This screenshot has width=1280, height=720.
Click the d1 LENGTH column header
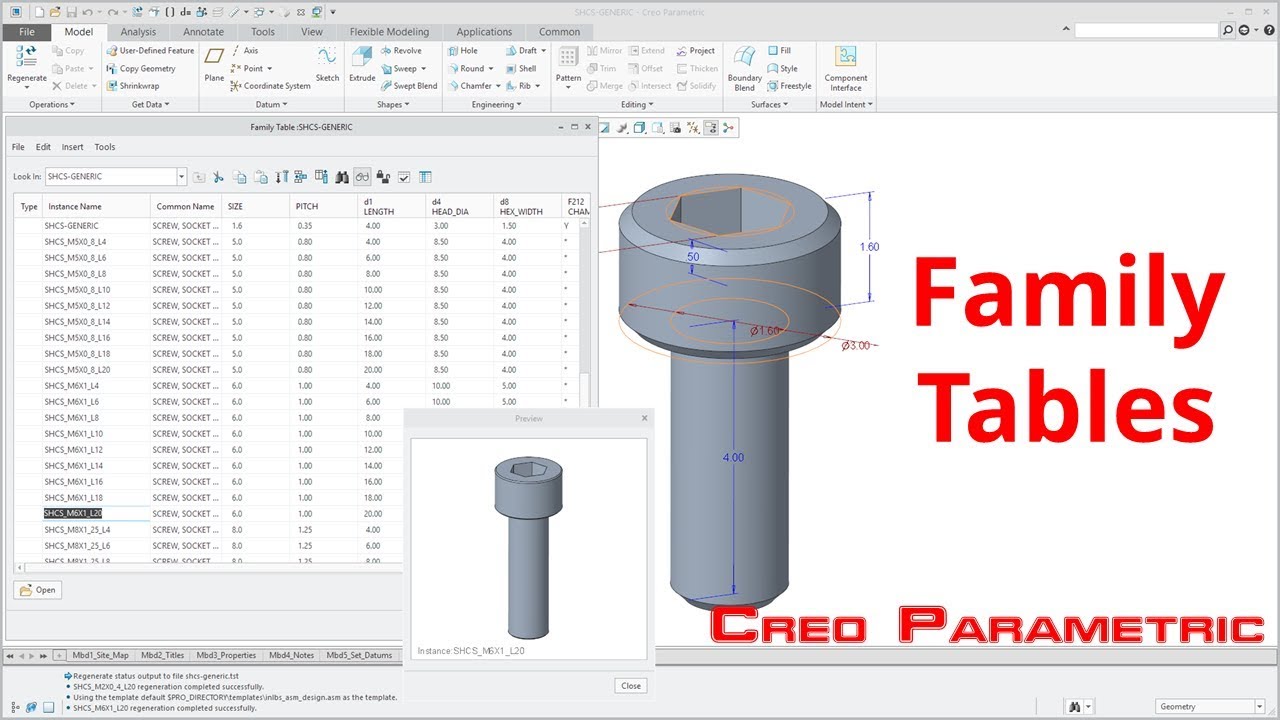click(x=392, y=206)
